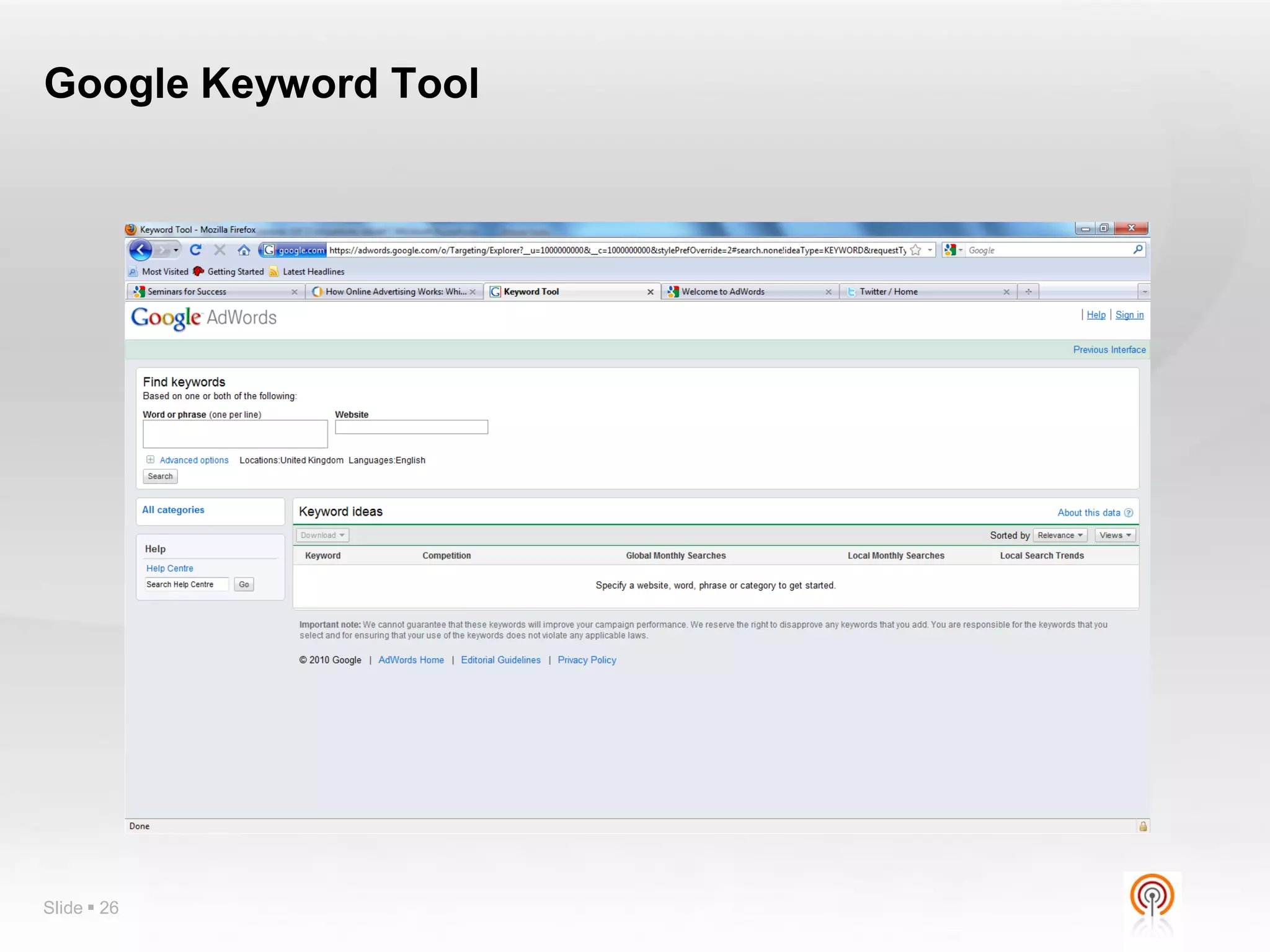Open the Editorial Guidelines footer link
This screenshot has width=1270, height=952.
click(x=500, y=660)
